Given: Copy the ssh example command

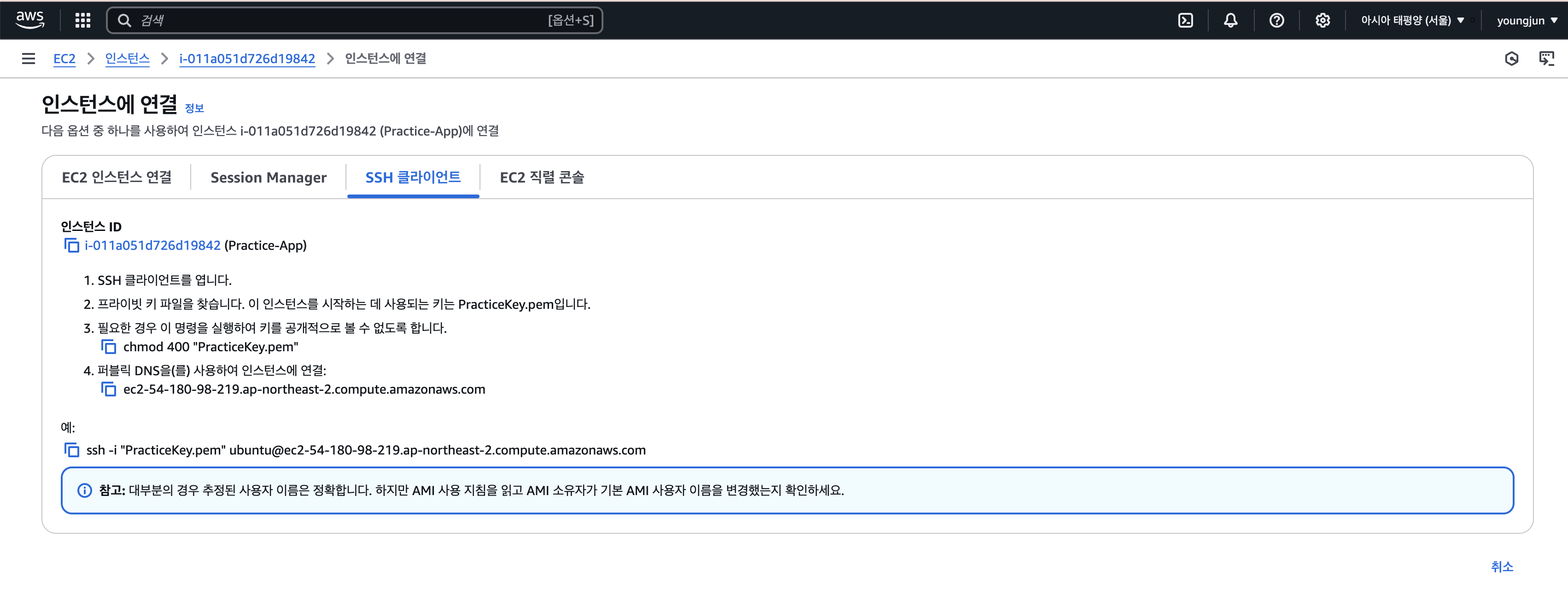Looking at the screenshot, I should pos(72,450).
